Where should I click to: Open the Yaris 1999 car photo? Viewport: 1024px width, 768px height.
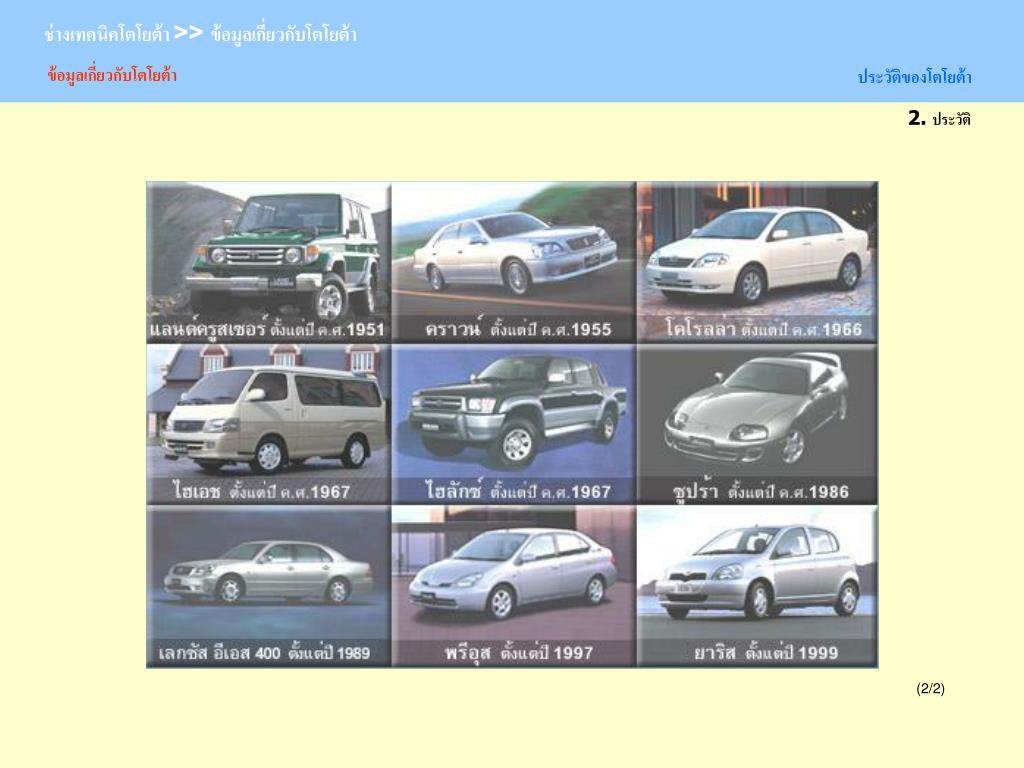click(x=757, y=586)
